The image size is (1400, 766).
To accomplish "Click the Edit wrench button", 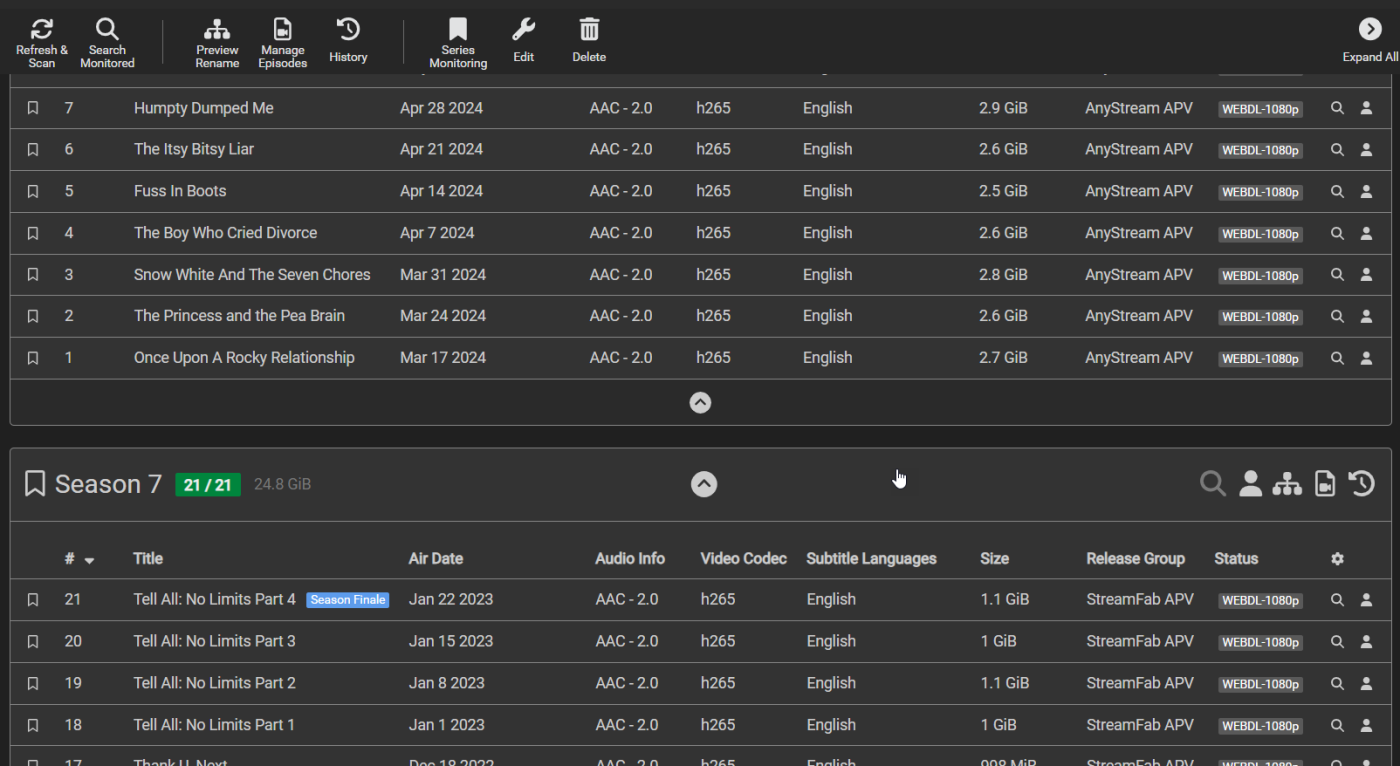I will click(524, 43).
